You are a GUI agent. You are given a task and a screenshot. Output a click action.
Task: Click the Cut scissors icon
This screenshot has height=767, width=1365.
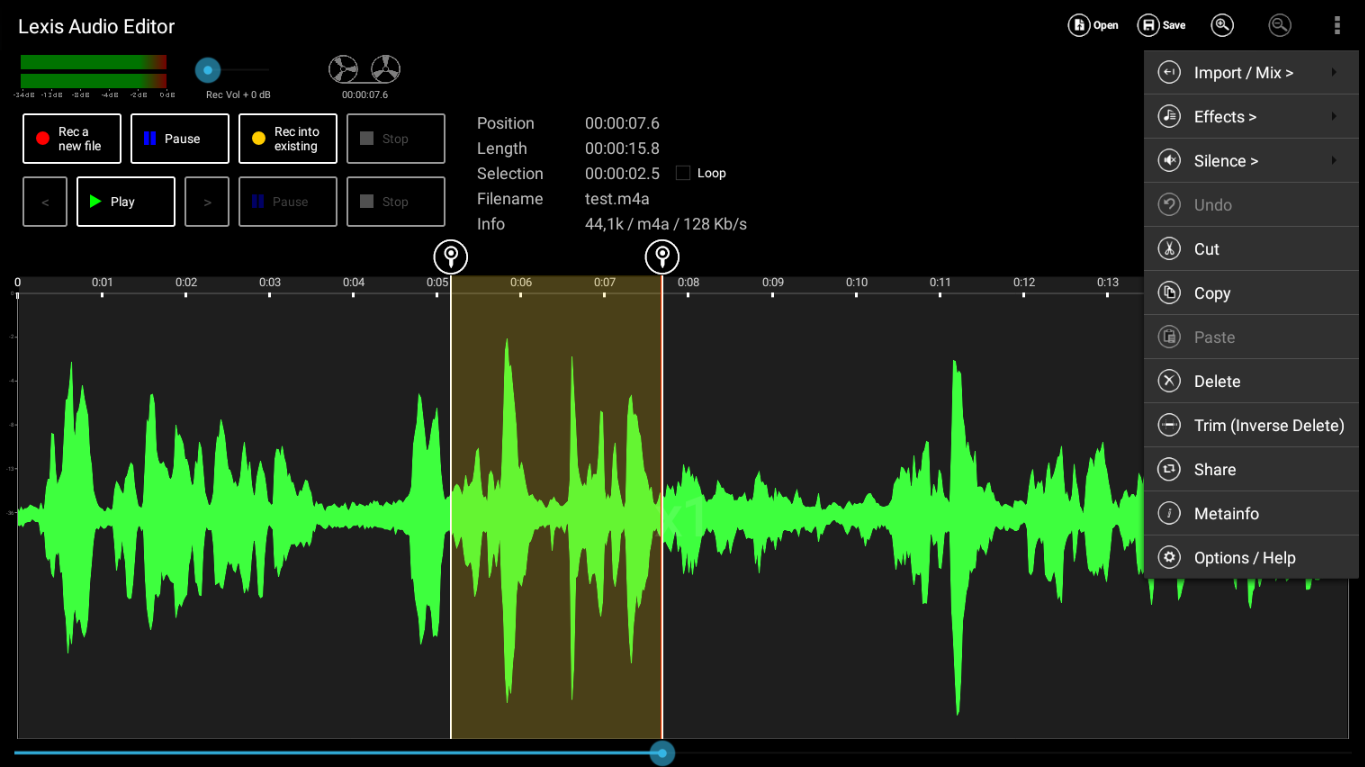tap(1169, 249)
